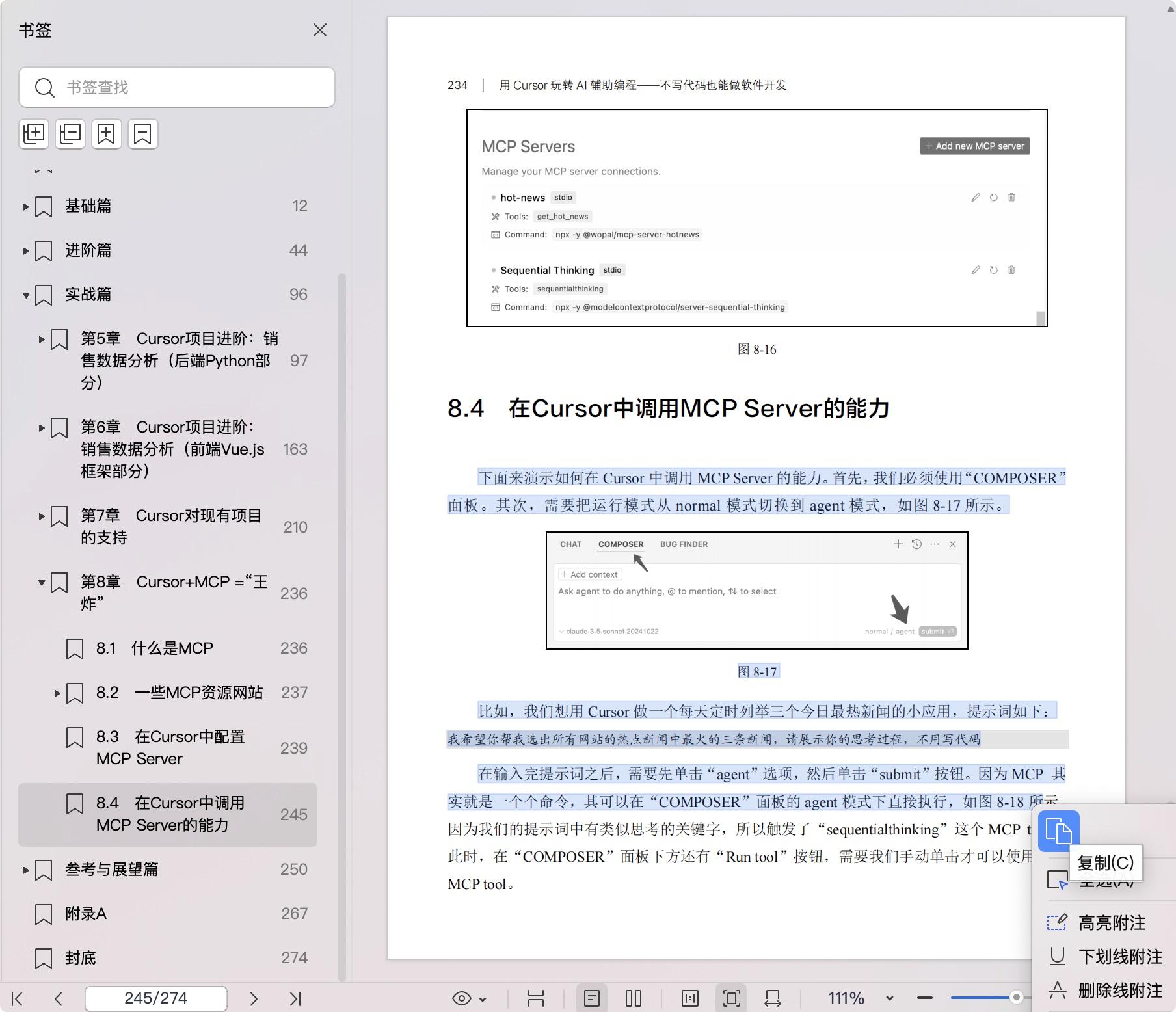Remove bookmark icon
The image size is (1176, 1012).
coord(142,134)
